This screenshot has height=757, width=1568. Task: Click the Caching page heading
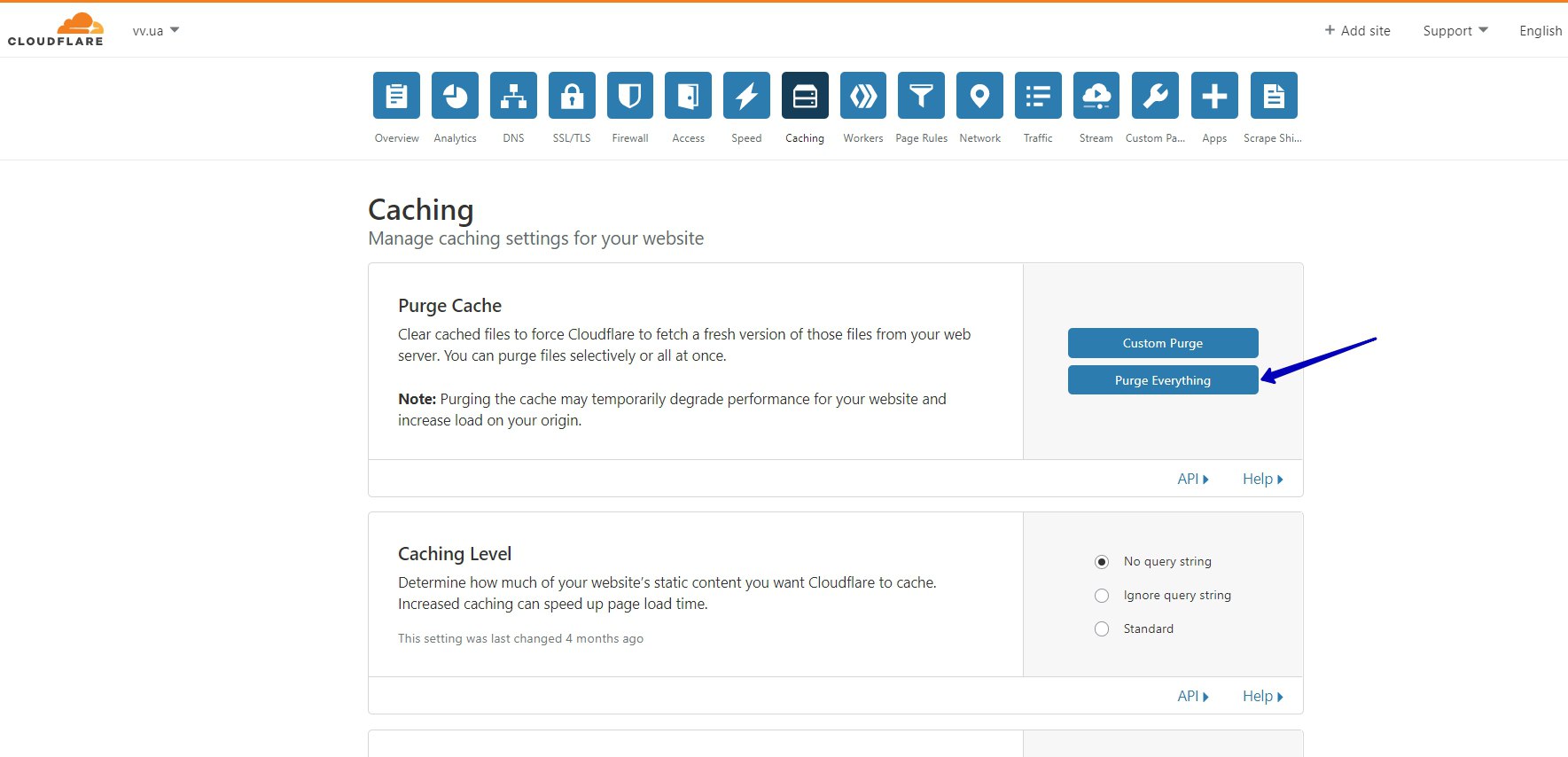click(421, 210)
